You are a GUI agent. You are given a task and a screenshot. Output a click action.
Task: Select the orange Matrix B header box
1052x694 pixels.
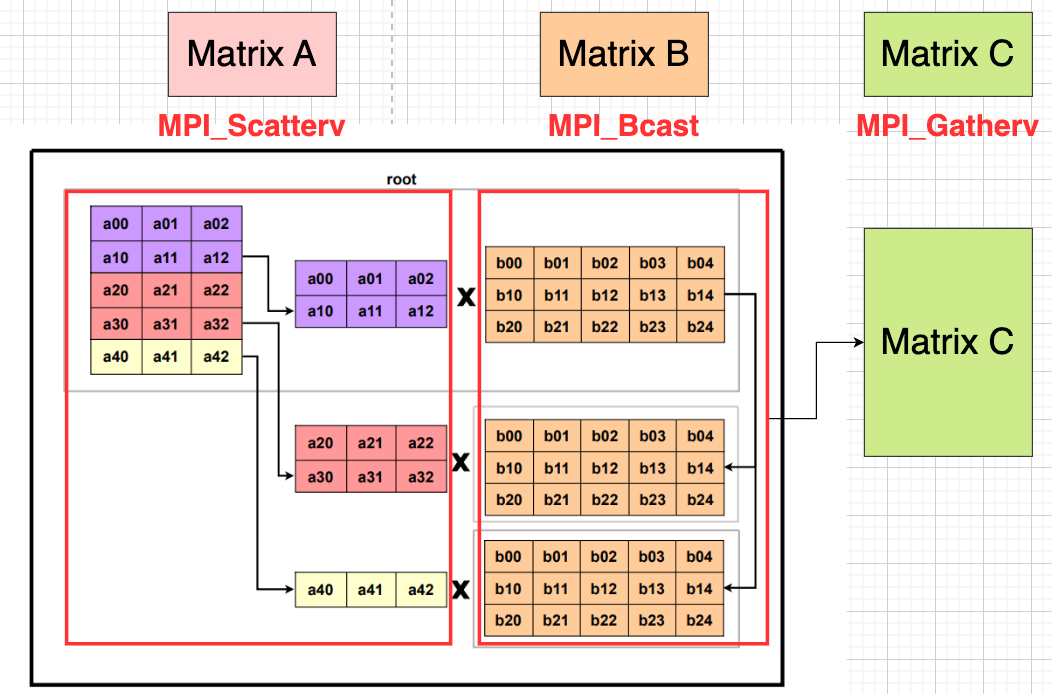point(623,54)
